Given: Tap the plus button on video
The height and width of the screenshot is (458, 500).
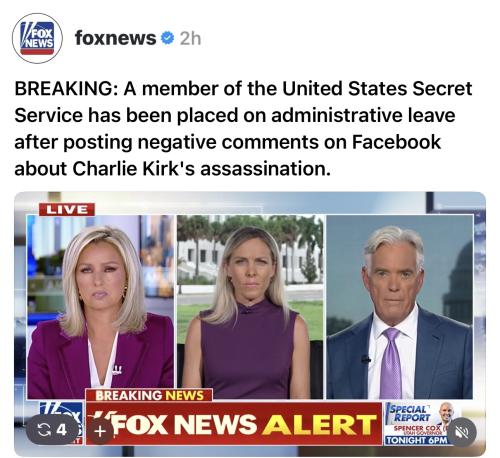Looking at the screenshot, I should tap(100, 431).
